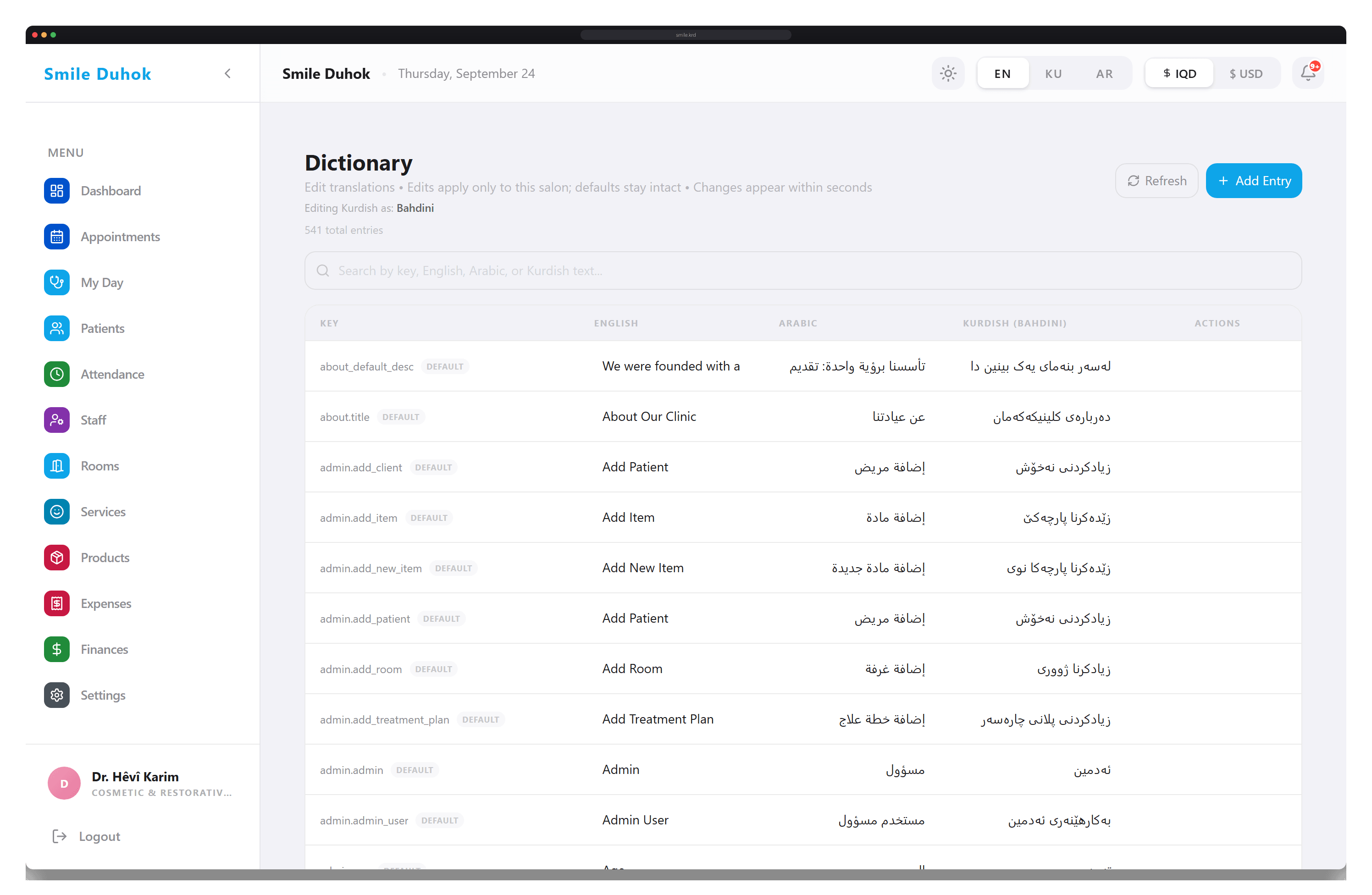
Task: Click the 'admin.admin_user' key
Action: pyautogui.click(x=364, y=821)
